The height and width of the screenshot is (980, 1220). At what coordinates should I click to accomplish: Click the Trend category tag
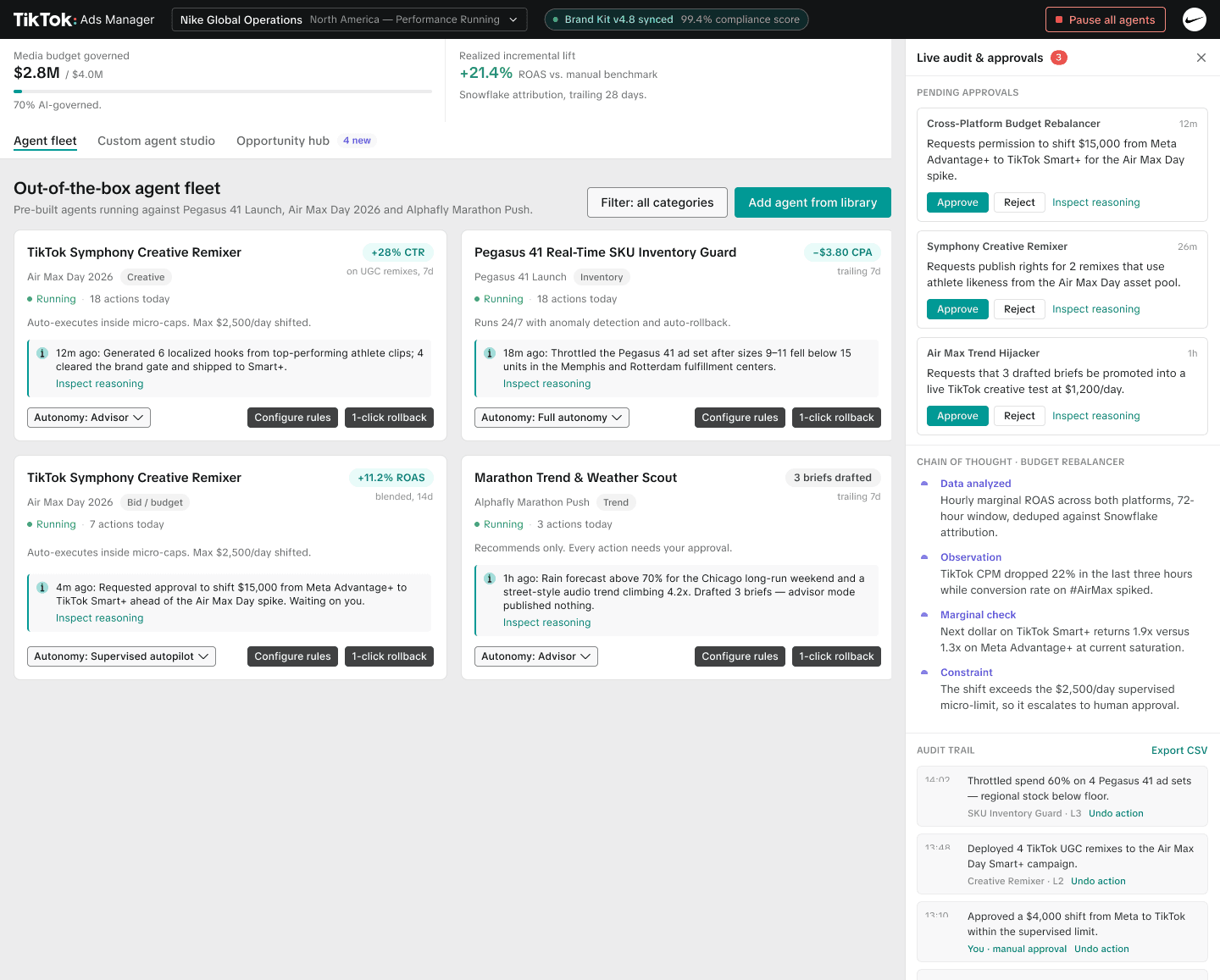(616, 502)
